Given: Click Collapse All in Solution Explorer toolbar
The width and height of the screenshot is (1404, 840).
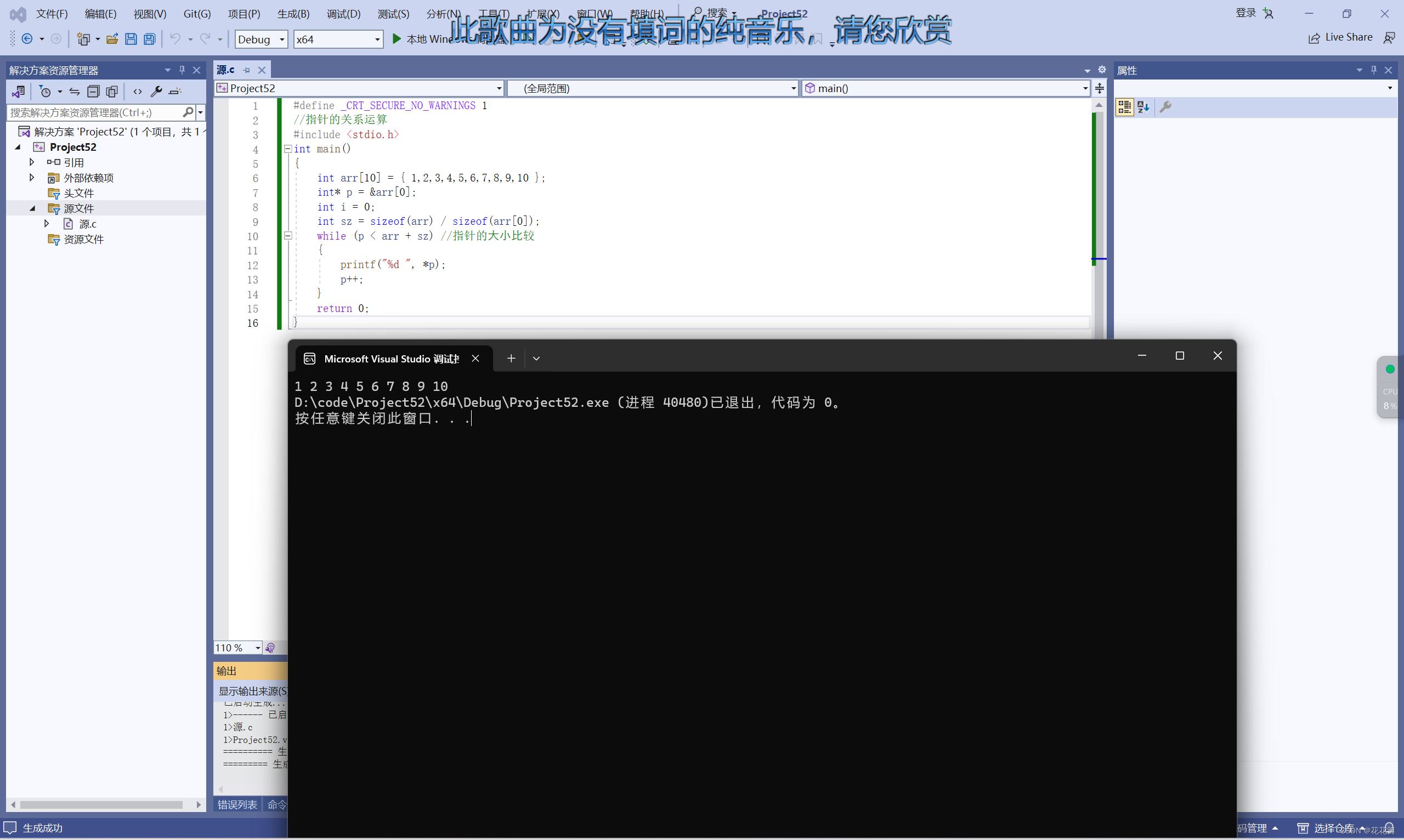Looking at the screenshot, I should pyautogui.click(x=93, y=91).
